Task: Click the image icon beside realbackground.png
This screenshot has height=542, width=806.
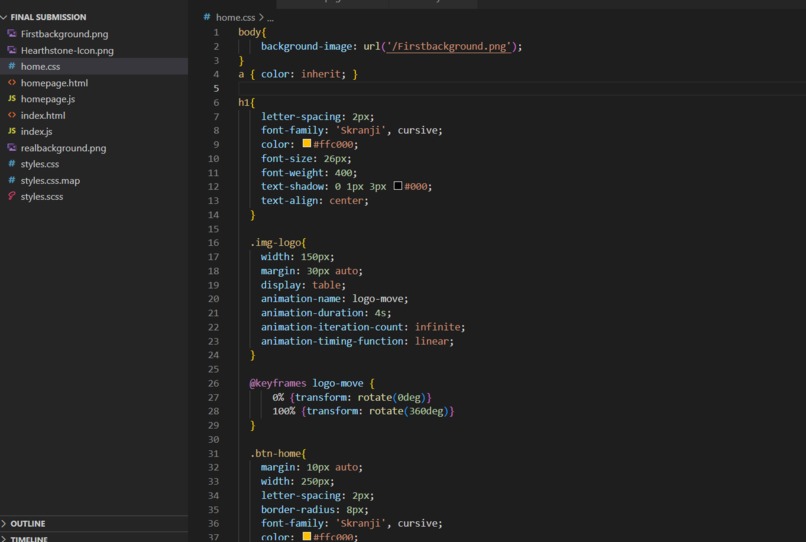Action: 12,148
